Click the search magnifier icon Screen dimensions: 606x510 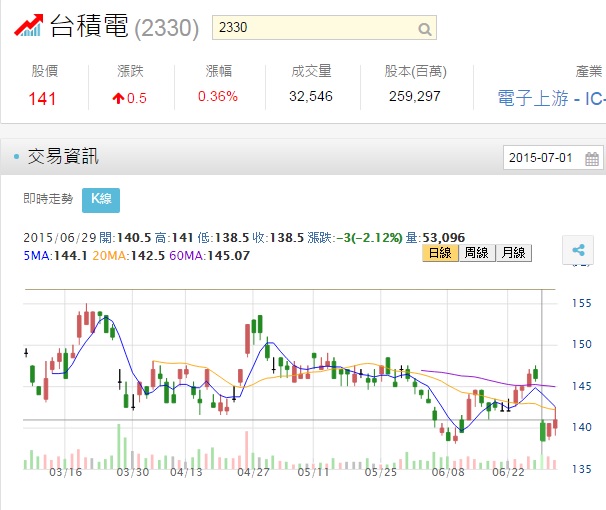(424, 29)
